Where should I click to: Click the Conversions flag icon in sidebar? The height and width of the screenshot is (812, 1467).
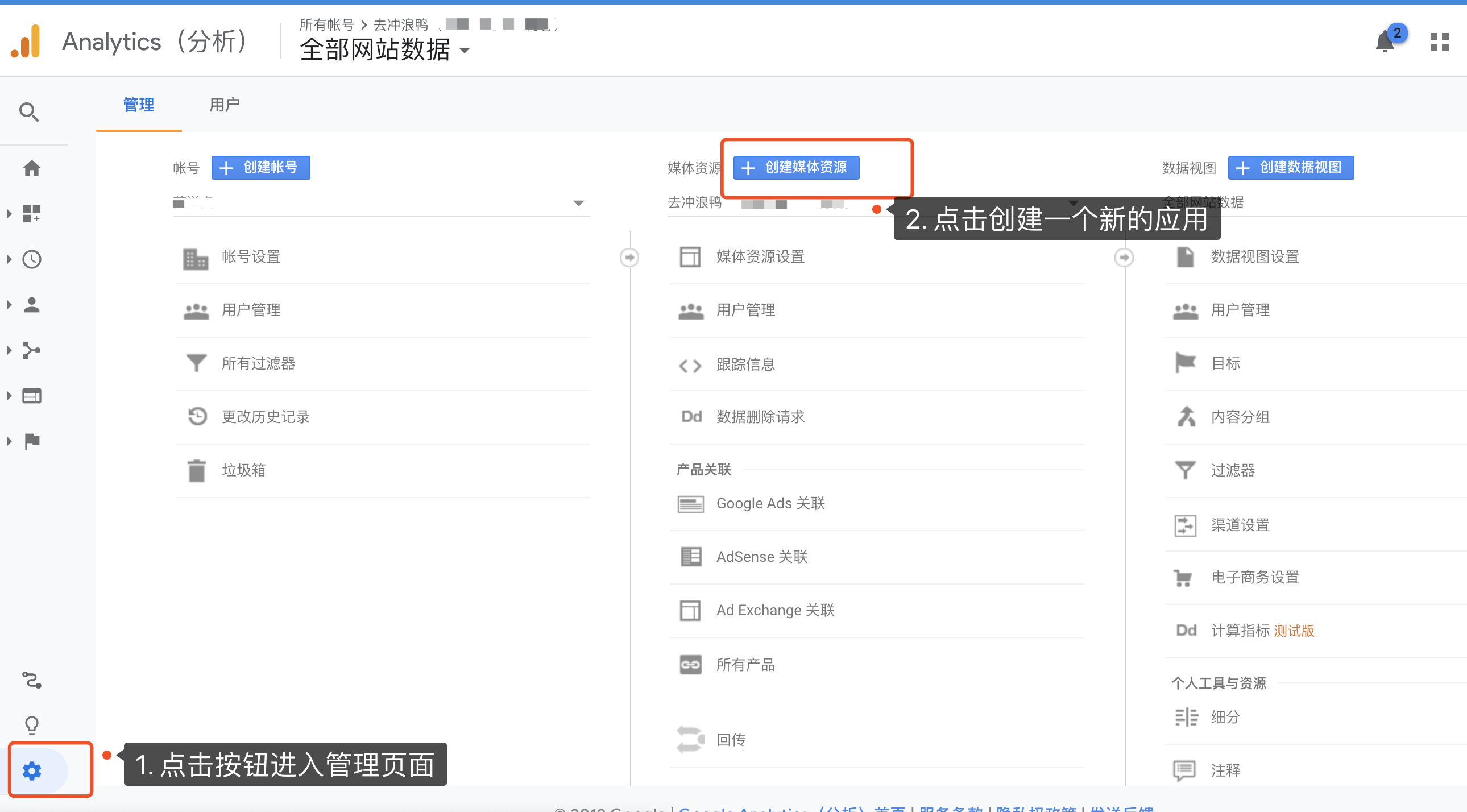(x=32, y=441)
